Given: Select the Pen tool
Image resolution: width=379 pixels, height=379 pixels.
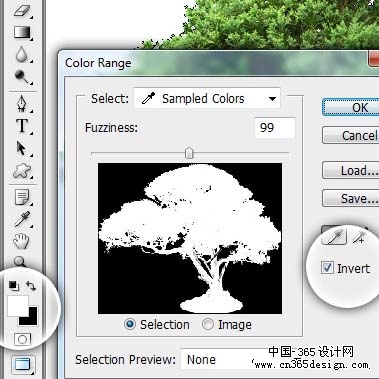Looking at the screenshot, I should point(22,104).
